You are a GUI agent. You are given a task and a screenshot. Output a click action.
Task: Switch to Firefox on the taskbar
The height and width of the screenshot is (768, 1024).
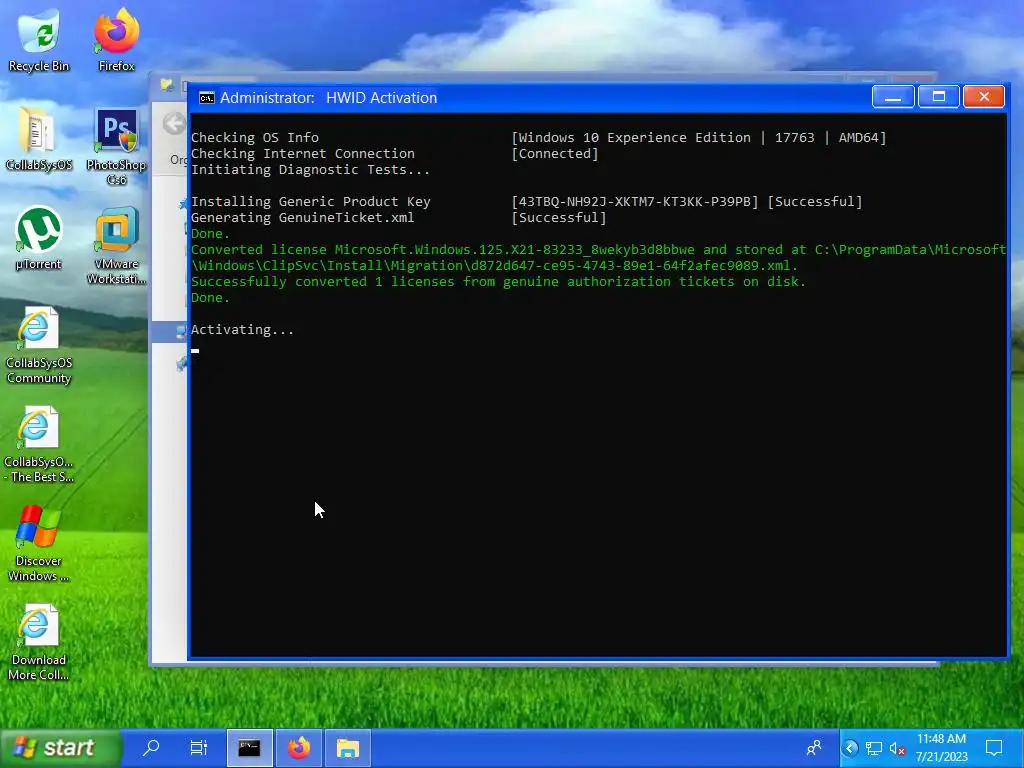coord(299,748)
